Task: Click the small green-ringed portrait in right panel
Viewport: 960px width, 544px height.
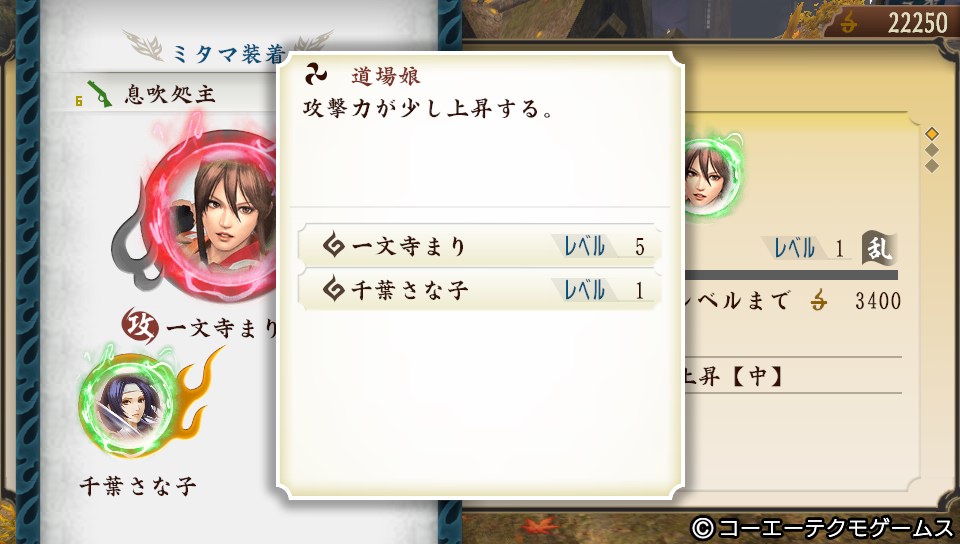Action: click(712, 175)
